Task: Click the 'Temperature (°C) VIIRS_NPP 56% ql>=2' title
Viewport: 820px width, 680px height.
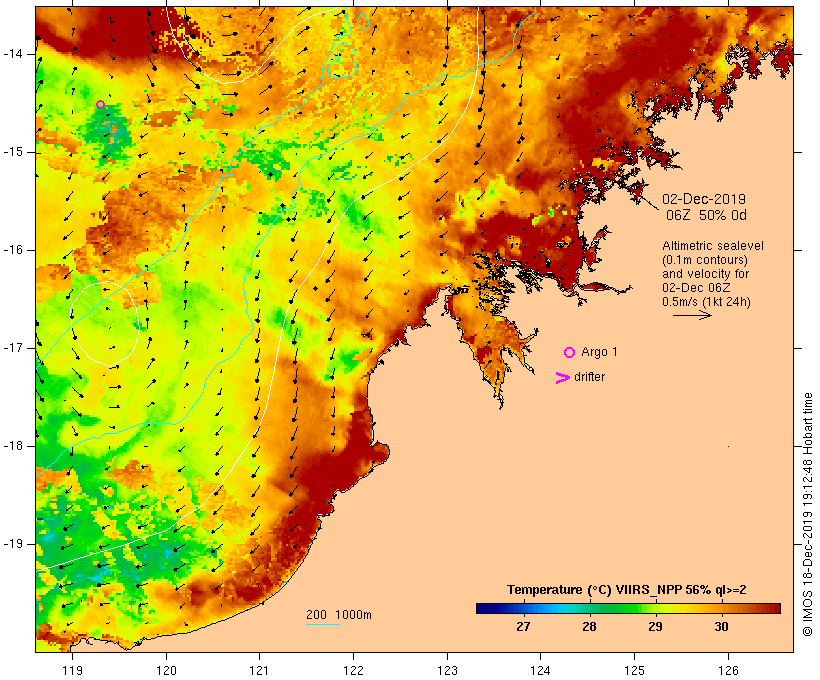Action: point(627,590)
